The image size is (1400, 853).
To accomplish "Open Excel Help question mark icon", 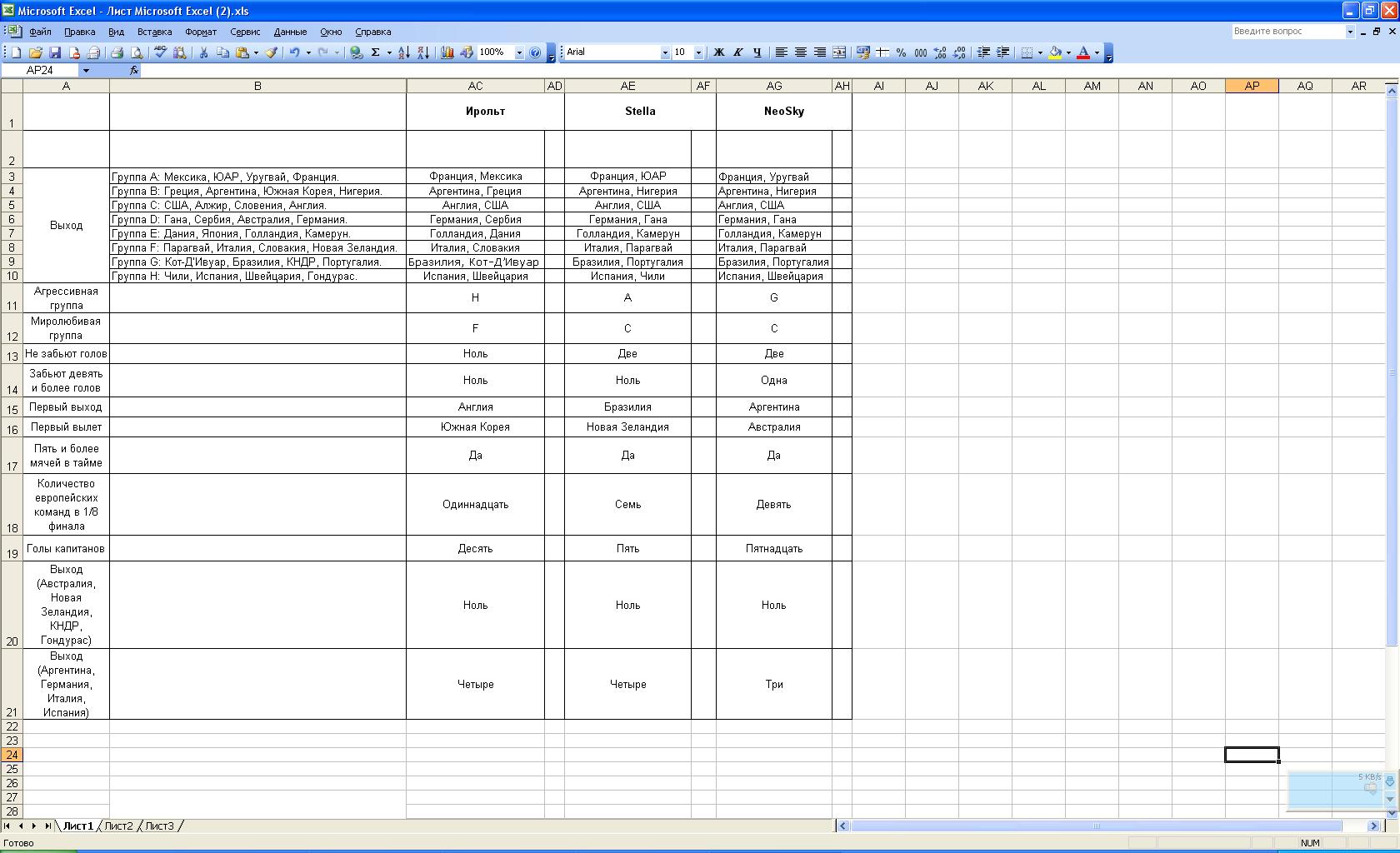I will pyautogui.click(x=535, y=52).
